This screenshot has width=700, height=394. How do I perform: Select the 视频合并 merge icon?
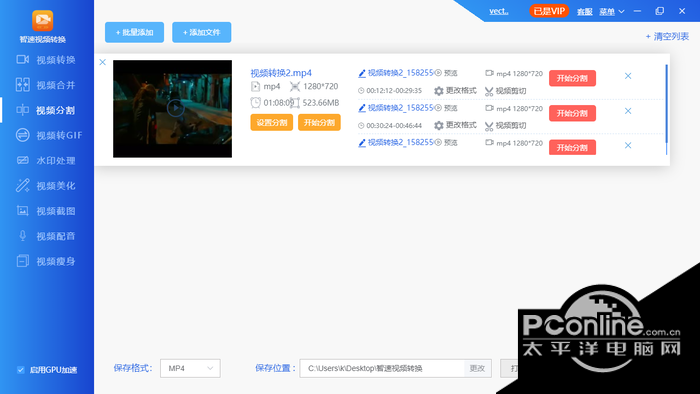click(23, 84)
